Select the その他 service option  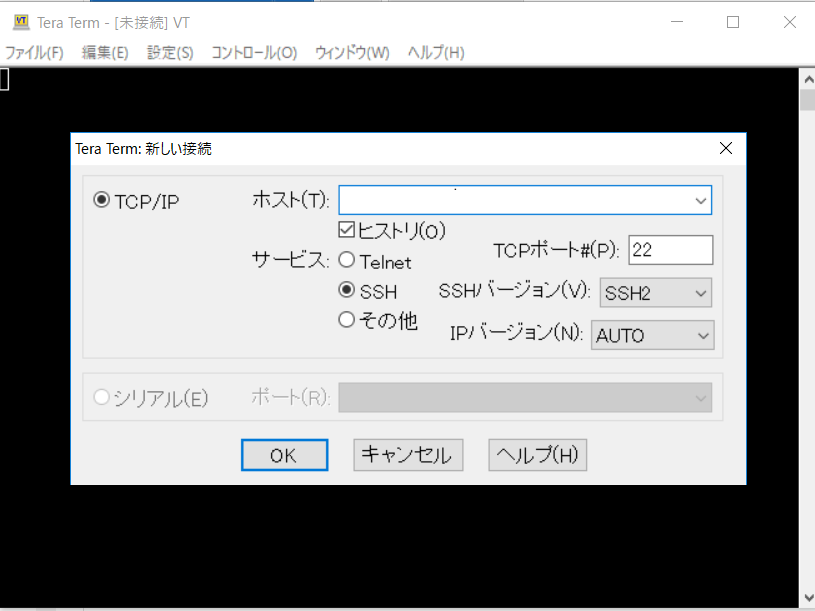click(x=347, y=320)
